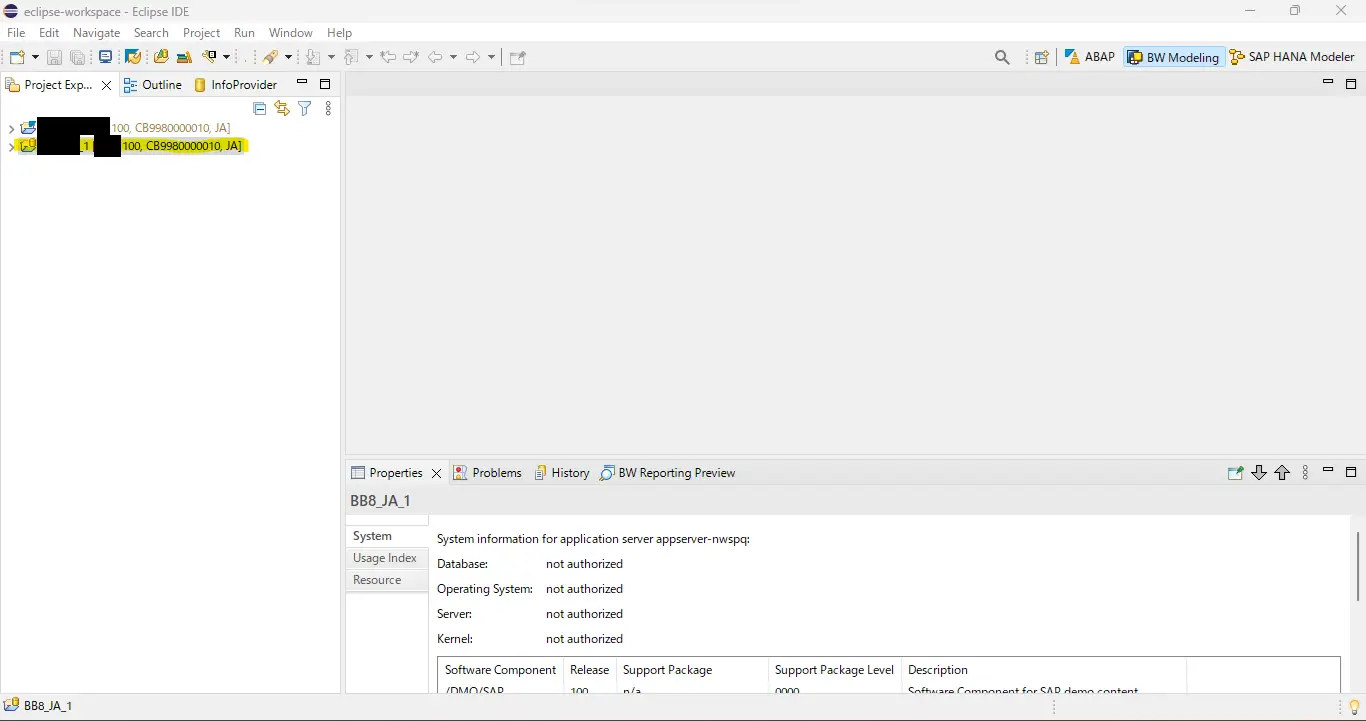Image resolution: width=1366 pixels, height=721 pixels.
Task: Open the Edit menu
Action: pyautogui.click(x=49, y=33)
